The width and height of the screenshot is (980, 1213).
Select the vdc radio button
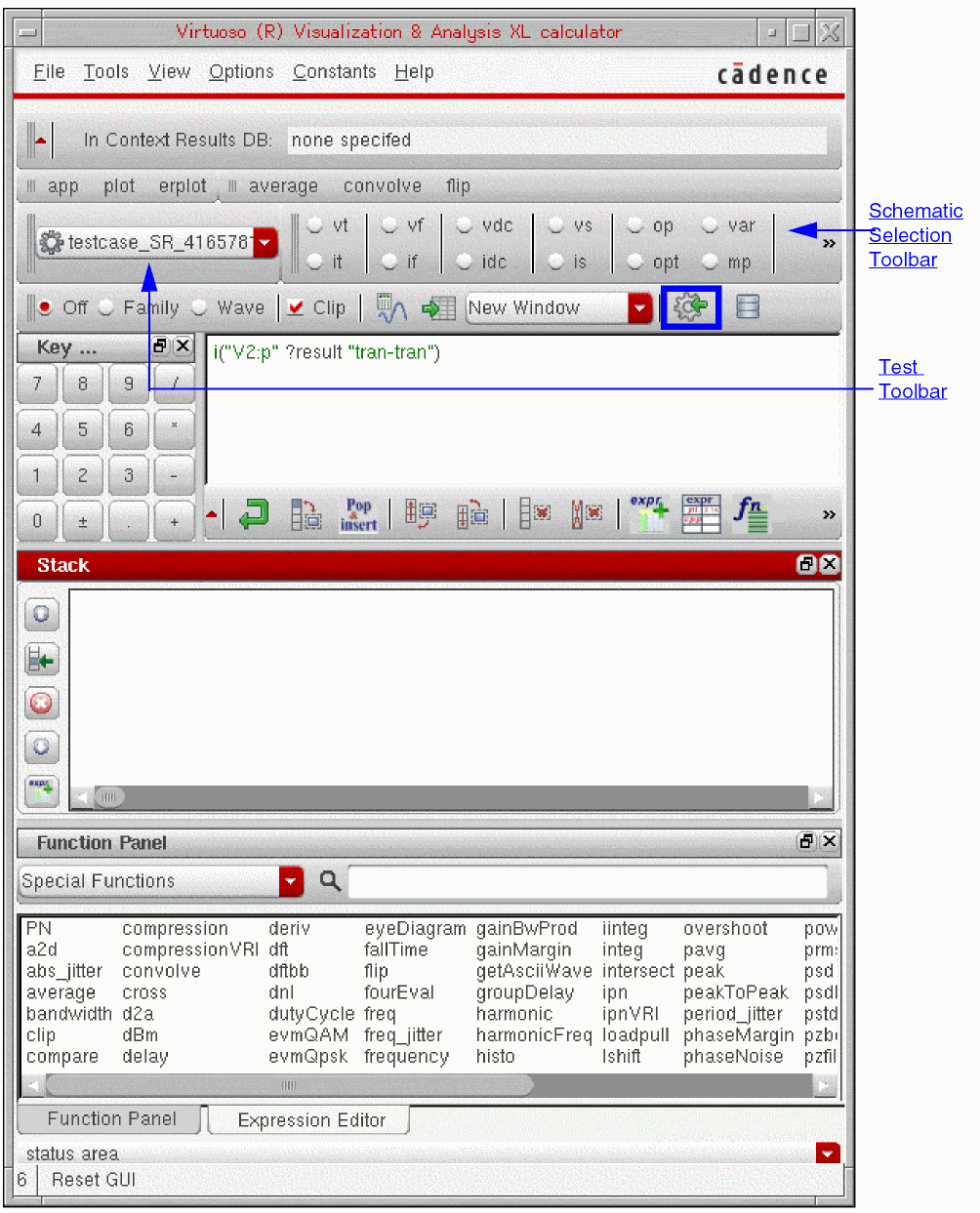tap(465, 225)
